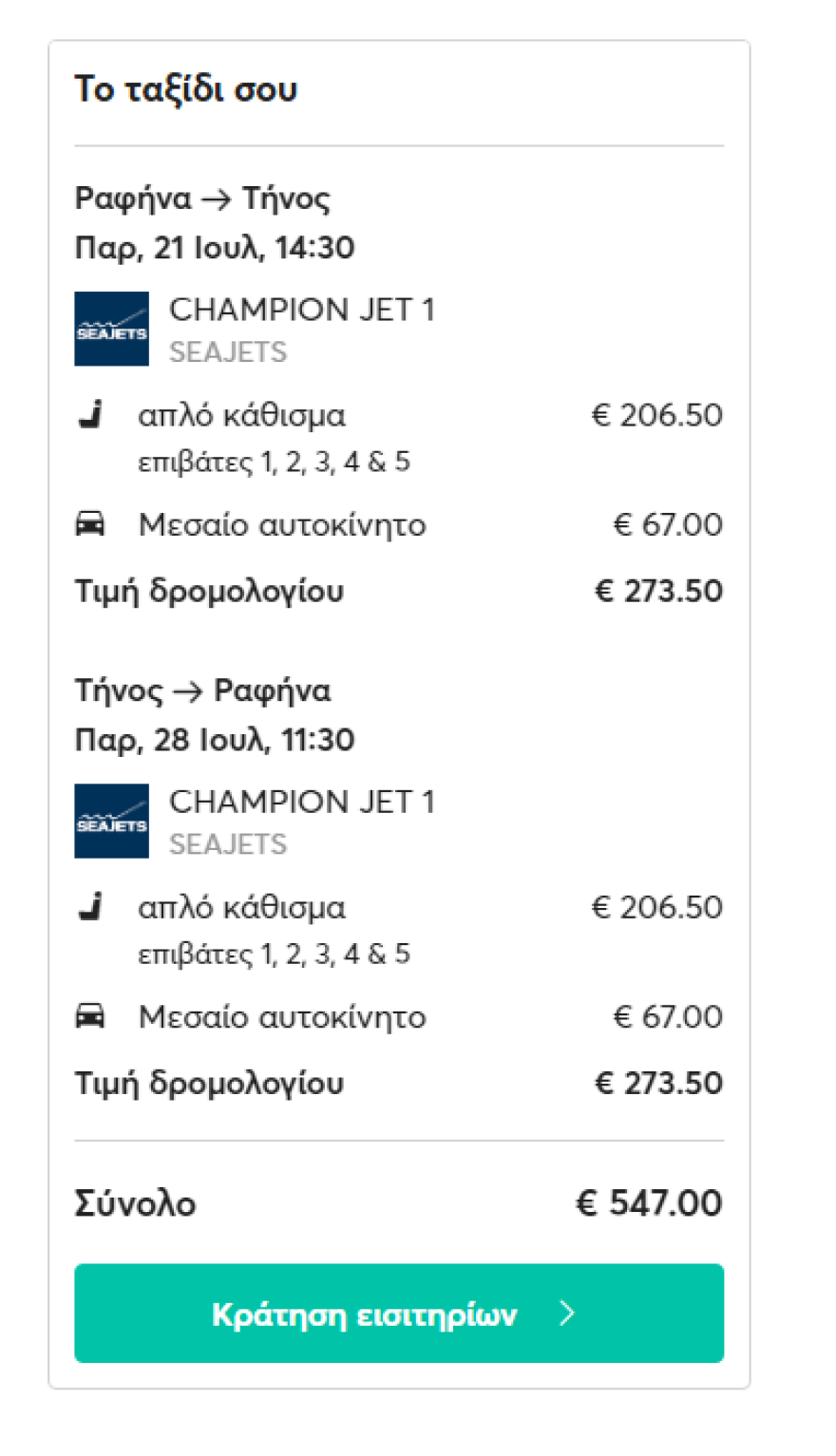Click the seat icon for the outbound trip
Screen dimensions: 836x1456
[90, 415]
